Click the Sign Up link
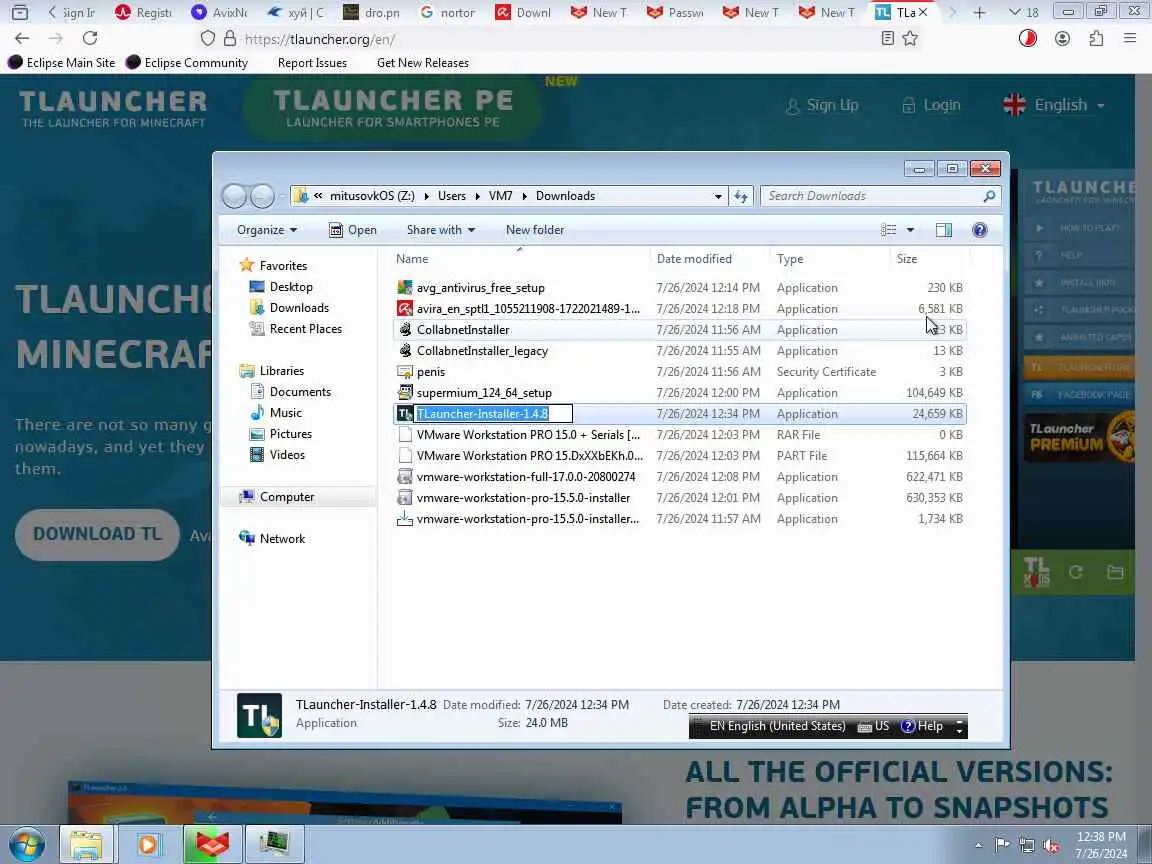 822,105
